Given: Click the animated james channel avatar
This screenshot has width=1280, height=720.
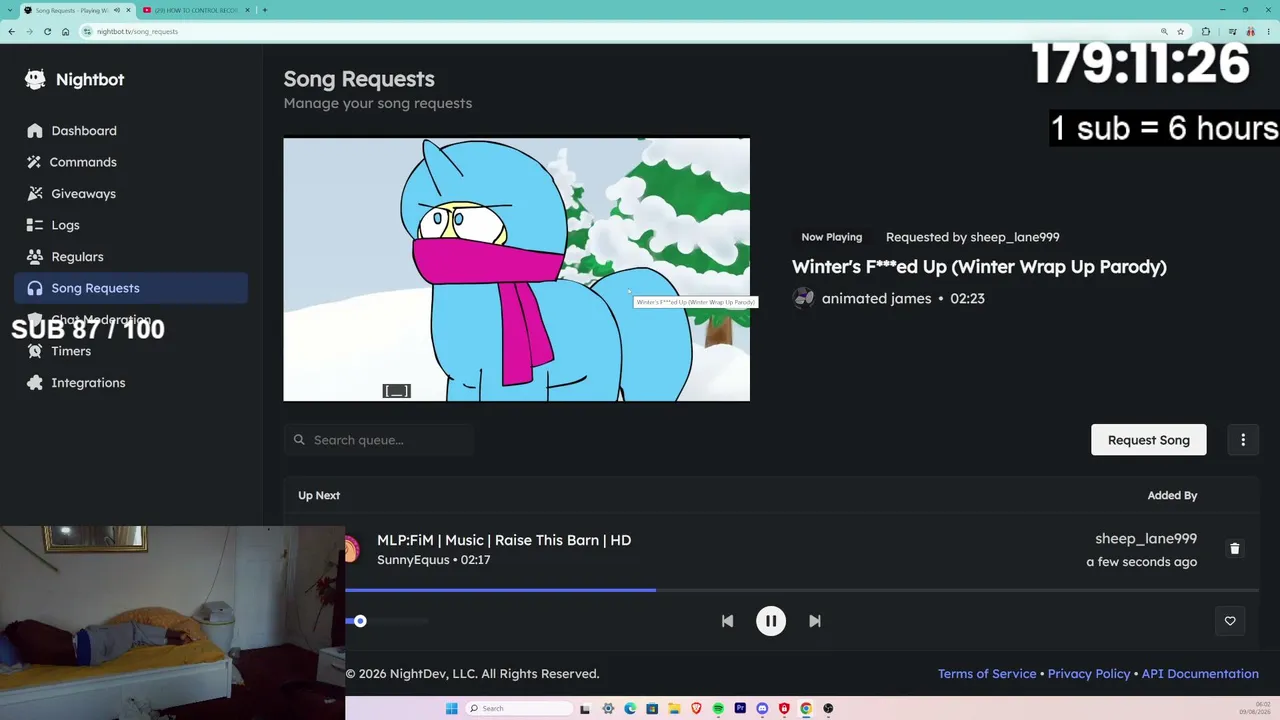Looking at the screenshot, I should click(803, 298).
